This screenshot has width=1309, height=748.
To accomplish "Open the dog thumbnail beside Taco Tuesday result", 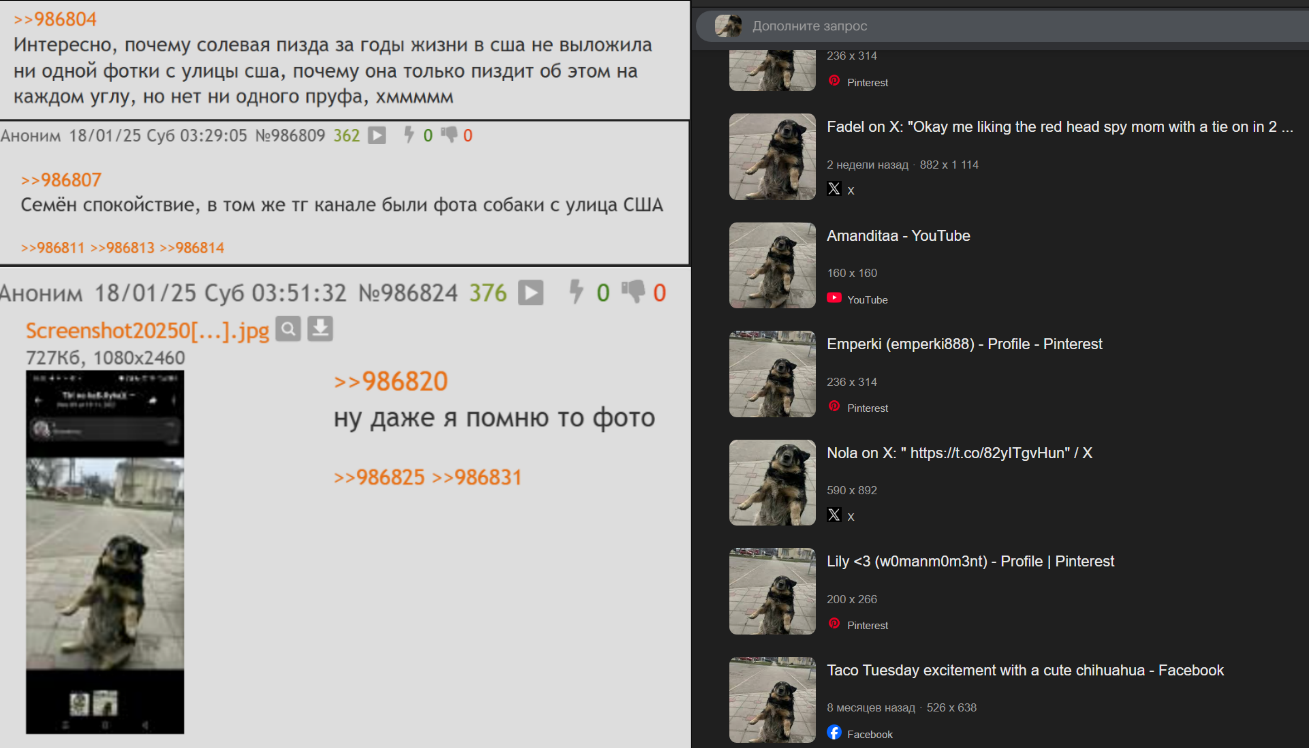I will (x=772, y=700).
